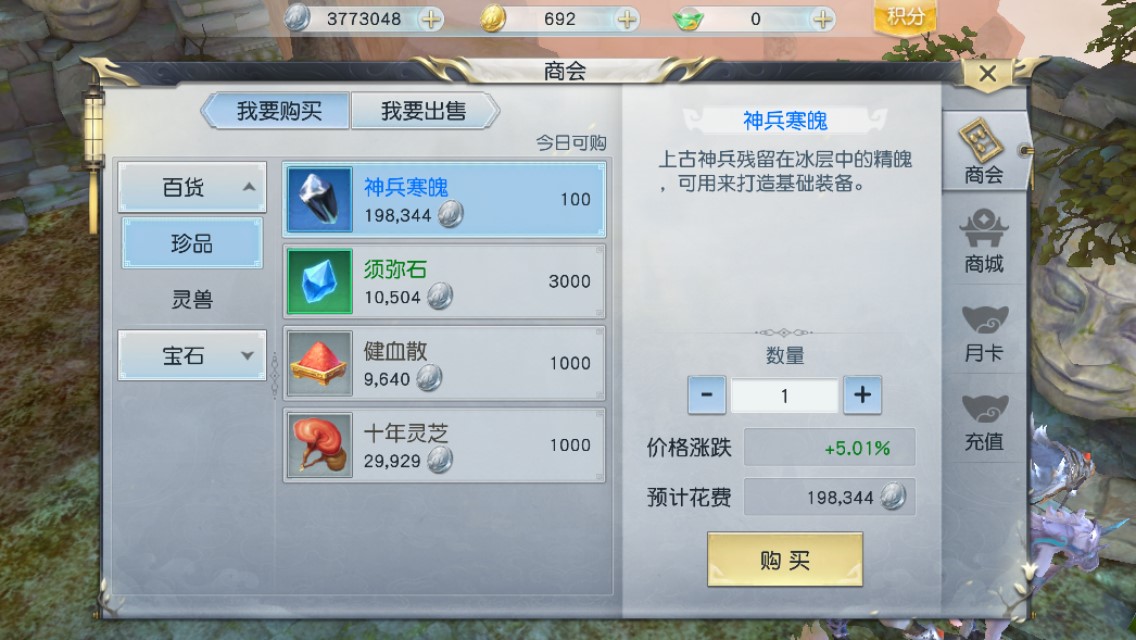
Task: Click the quantity input field
Action: point(784,396)
